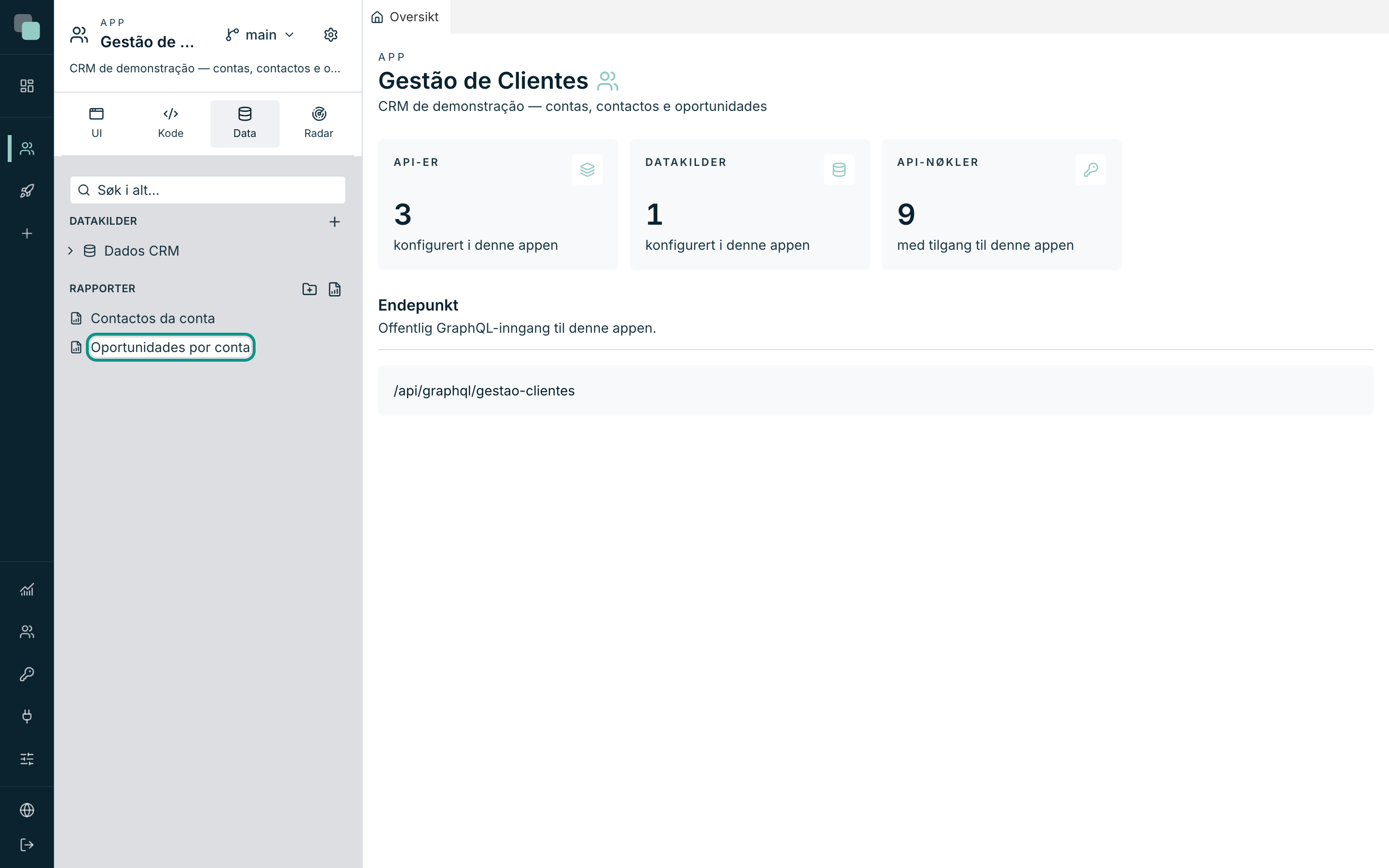Image resolution: width=1389 pixels, height=868 pixels.
Task: Add a new data source with plus icon
Action: click(x=335, y=222)
